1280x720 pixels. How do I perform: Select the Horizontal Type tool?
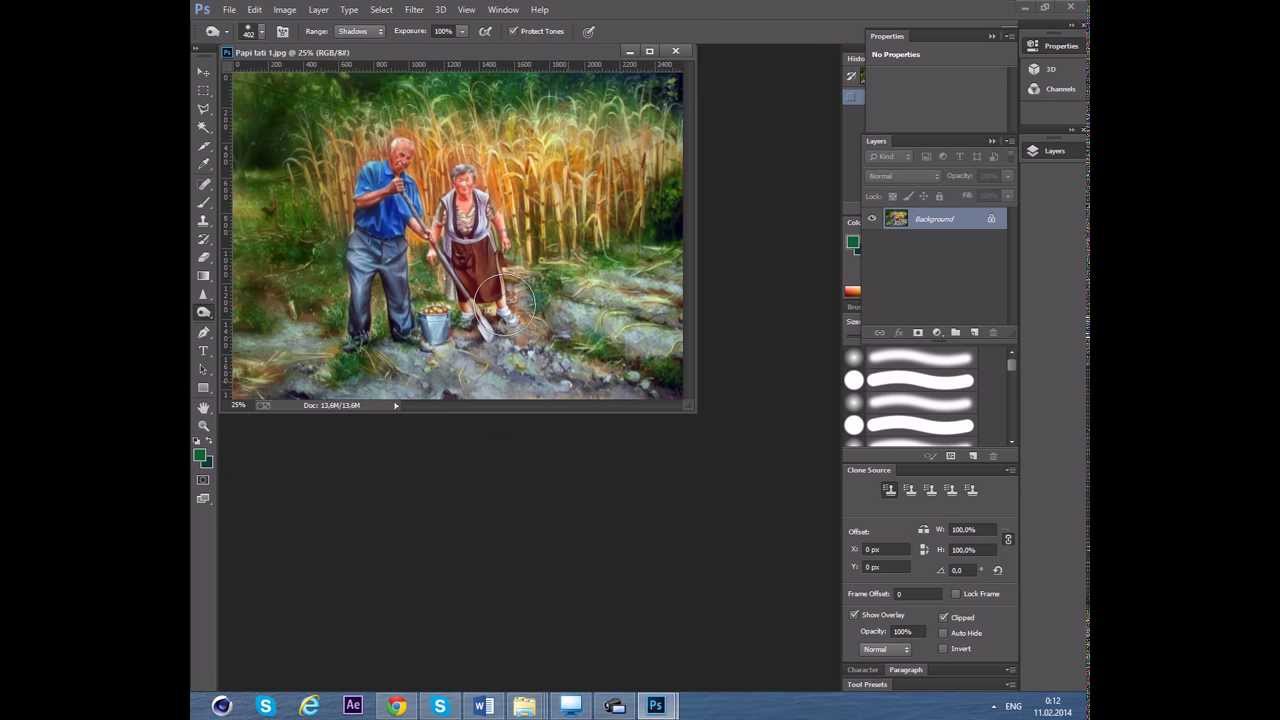pyautogui.click(x=204, y=351)
